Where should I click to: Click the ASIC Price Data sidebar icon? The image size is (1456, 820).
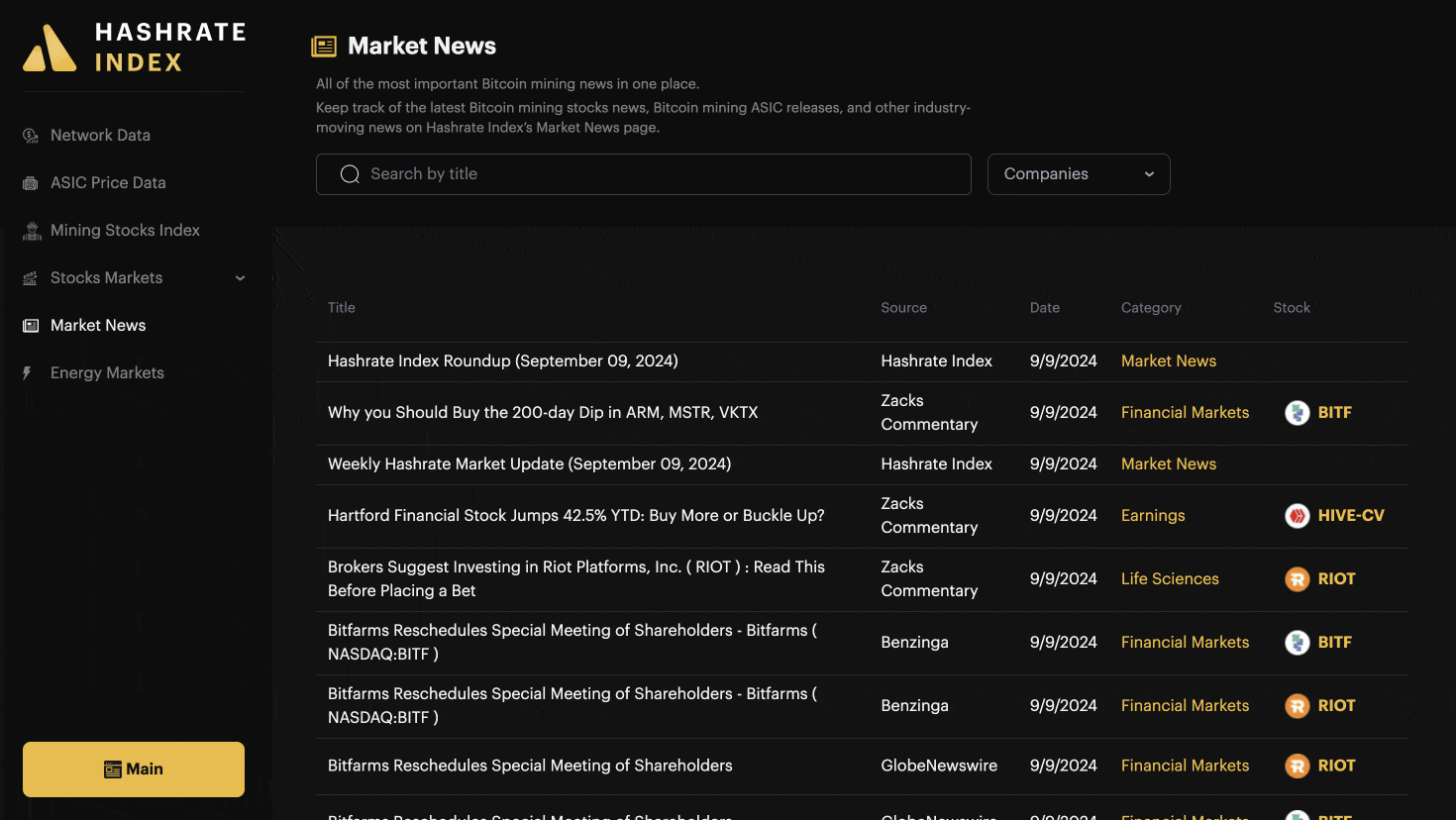31,183
